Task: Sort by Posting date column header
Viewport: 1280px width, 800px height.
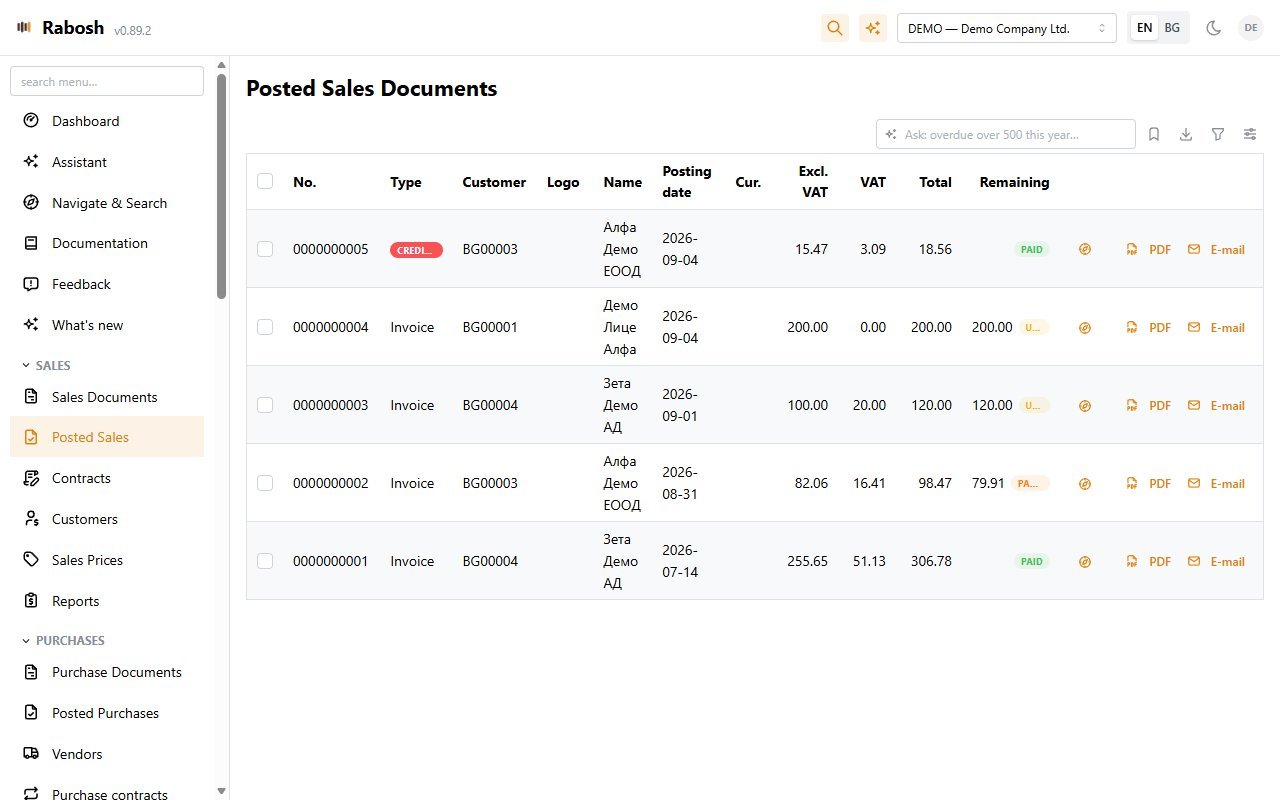Action: coord(687,181)
